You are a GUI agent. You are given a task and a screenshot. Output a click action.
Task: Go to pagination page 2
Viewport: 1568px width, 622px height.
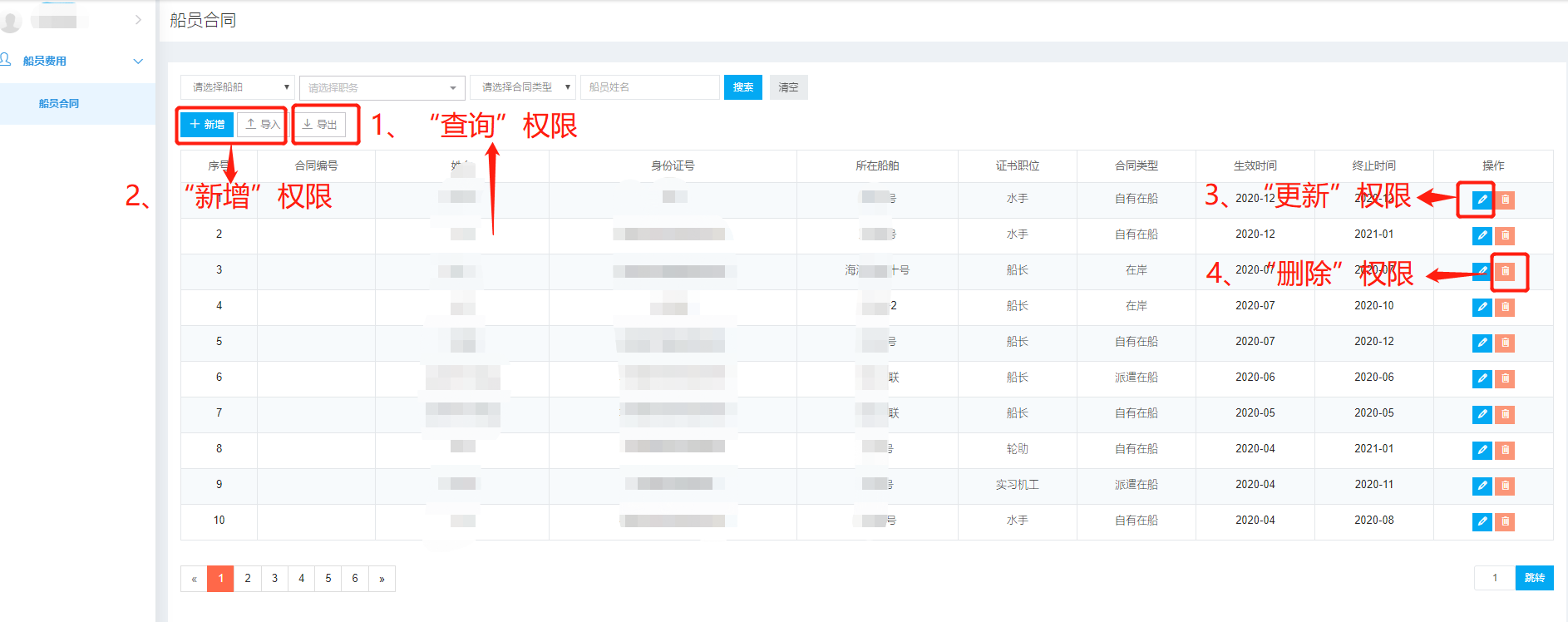point(248,578)
